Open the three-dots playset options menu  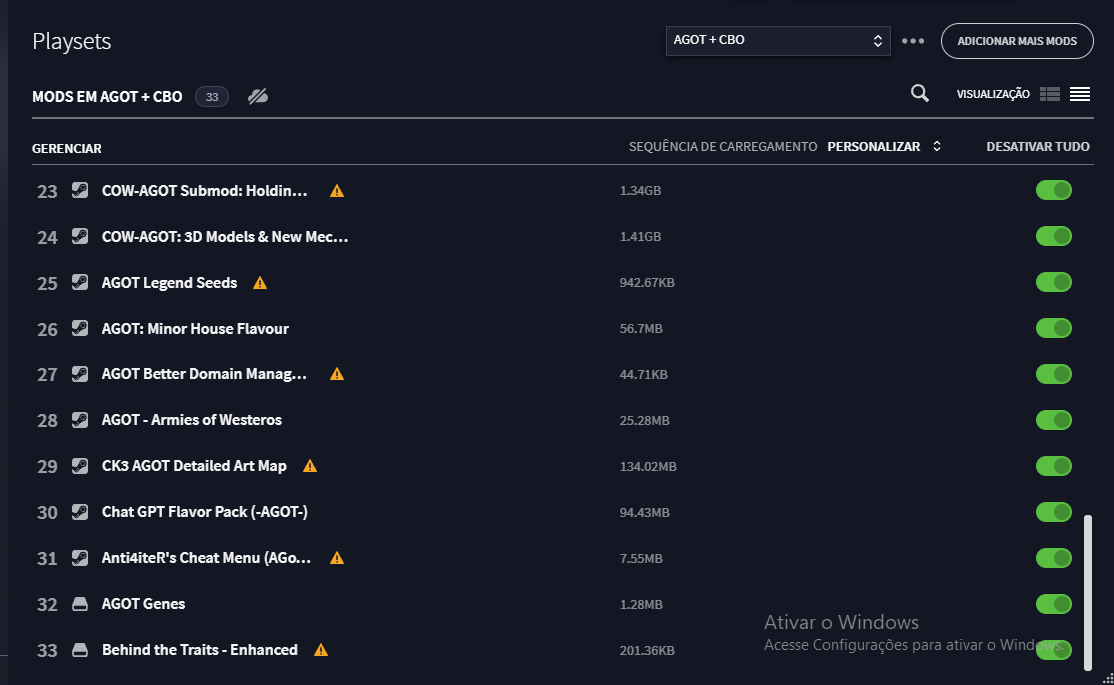(913, 41)
